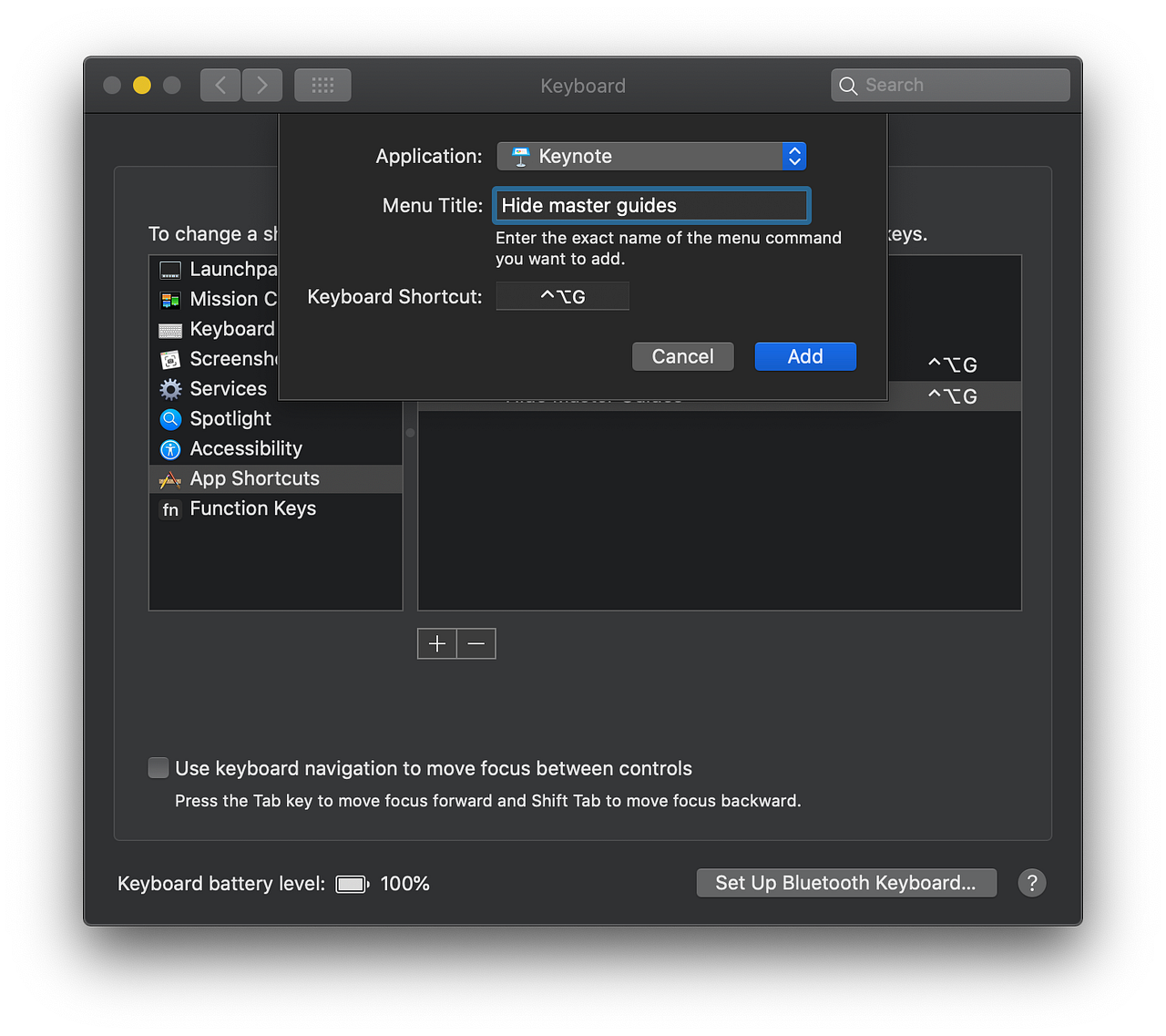
Task: Click the Screenshots icon in the sidebar
Action: click(170, 359)
